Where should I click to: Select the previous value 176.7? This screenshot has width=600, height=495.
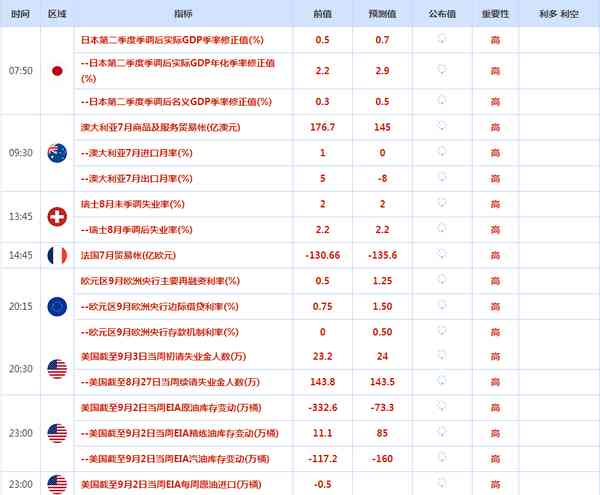pos(323,127)
